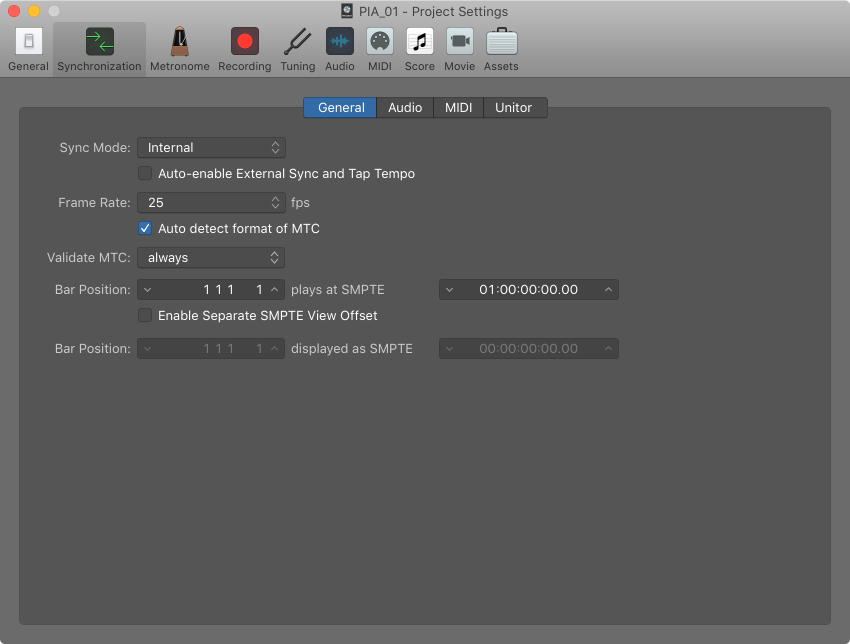This screenshot has height=644, width=850.
Task: Open the Score settings pane
Action: 420,49
